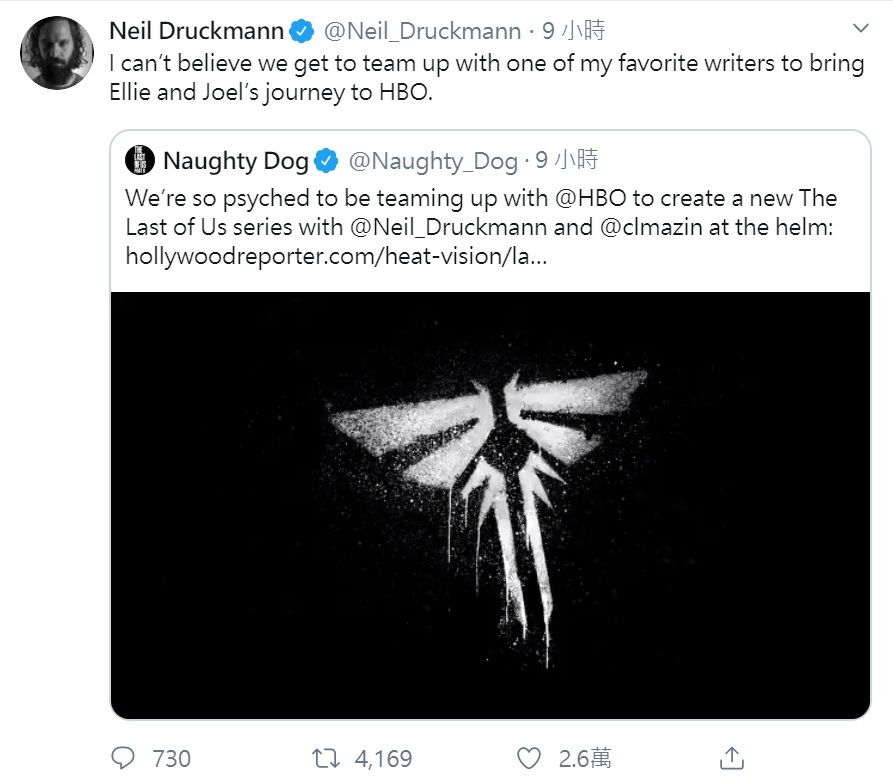Click the @Naughty_Dog handle
893x783 pixels.
point(432,160)
